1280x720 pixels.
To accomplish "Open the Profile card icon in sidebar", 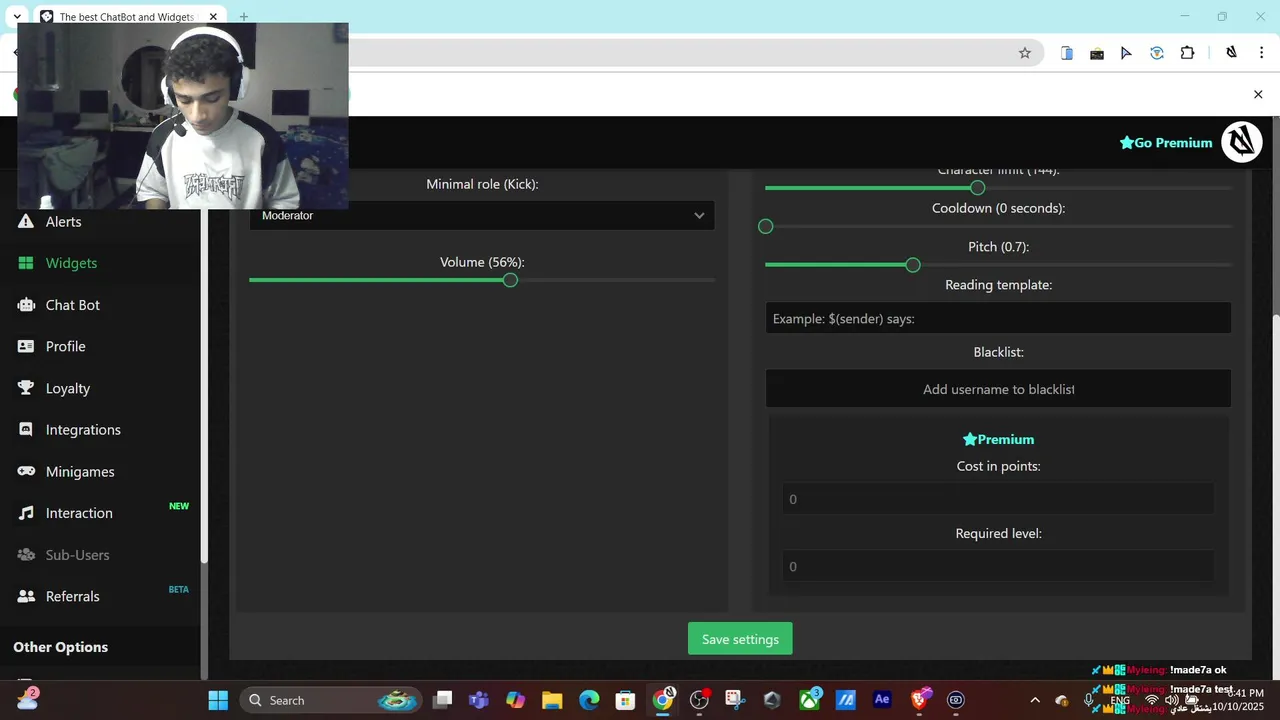I will click(x=26, y=346).
